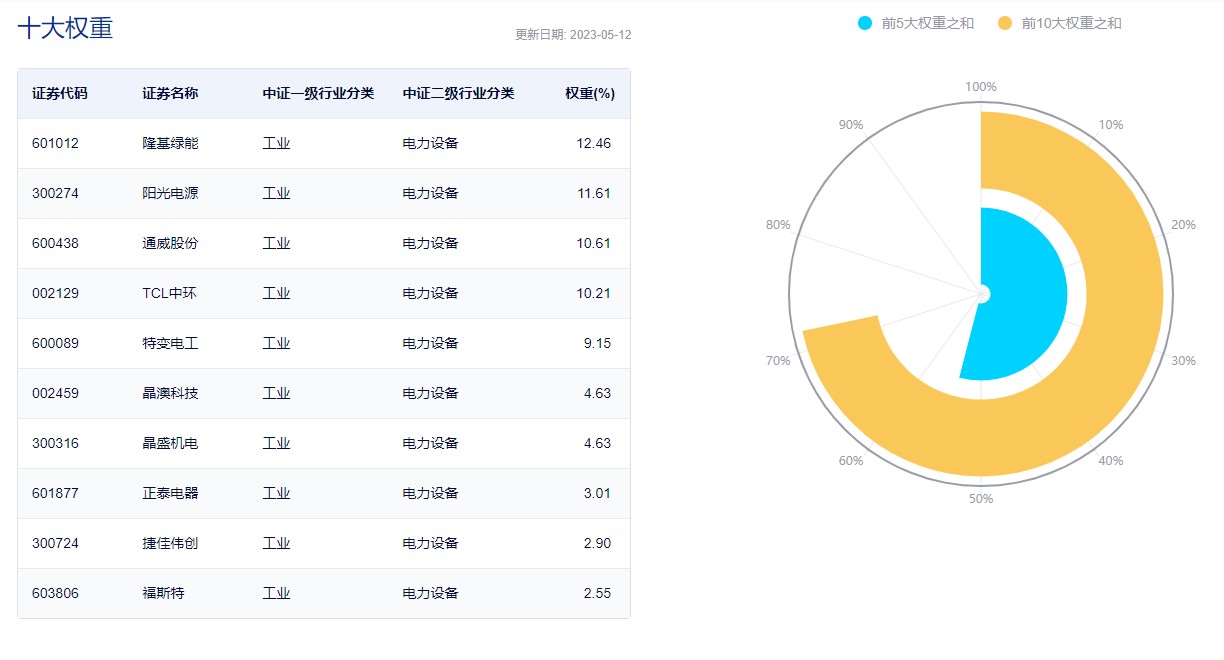Click security code 300724
This screenshot has height=660, width=1224.
[55, 543]
